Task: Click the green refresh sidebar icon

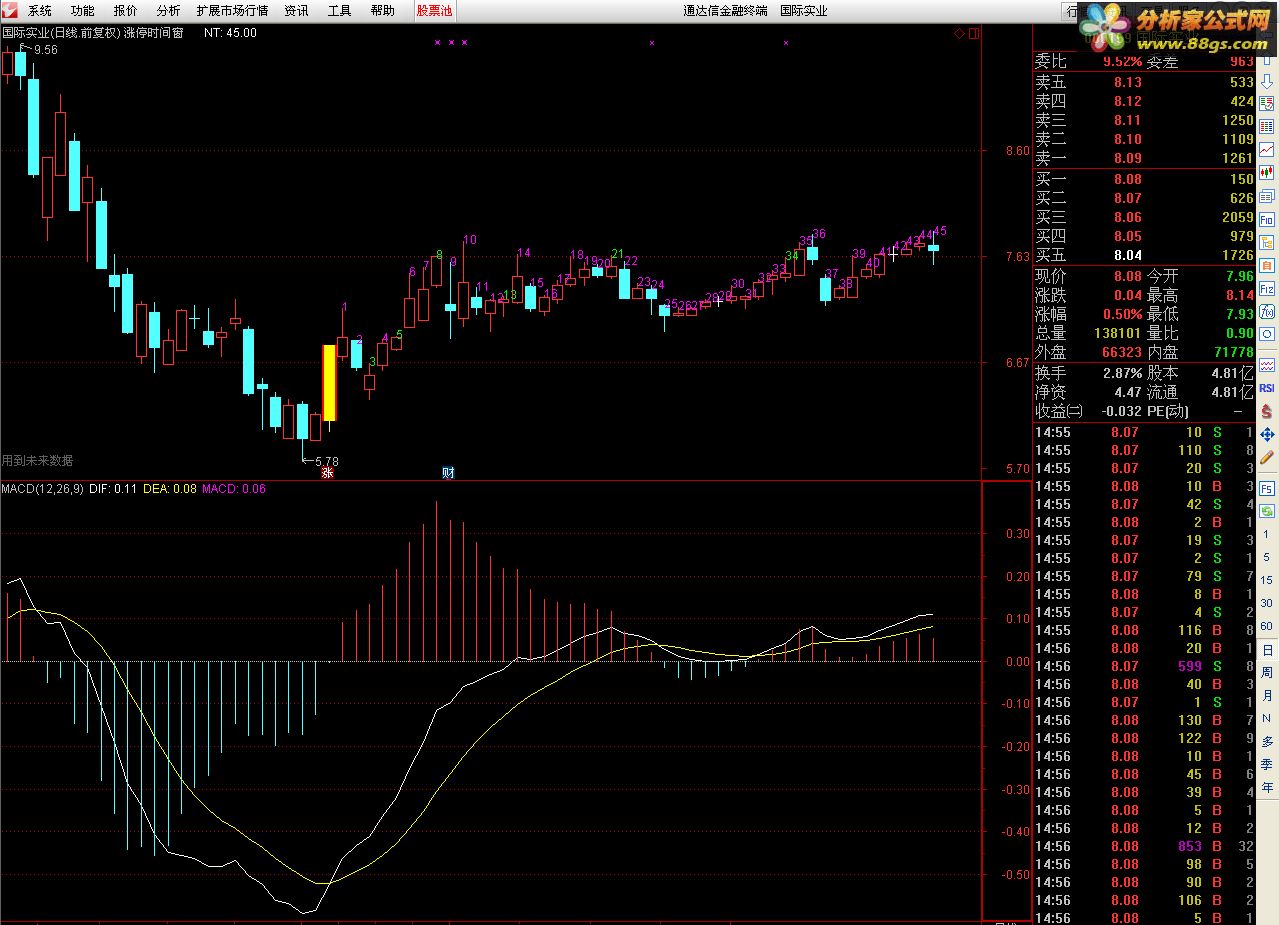Action: pyautogui.click(x=1267, y=511)
